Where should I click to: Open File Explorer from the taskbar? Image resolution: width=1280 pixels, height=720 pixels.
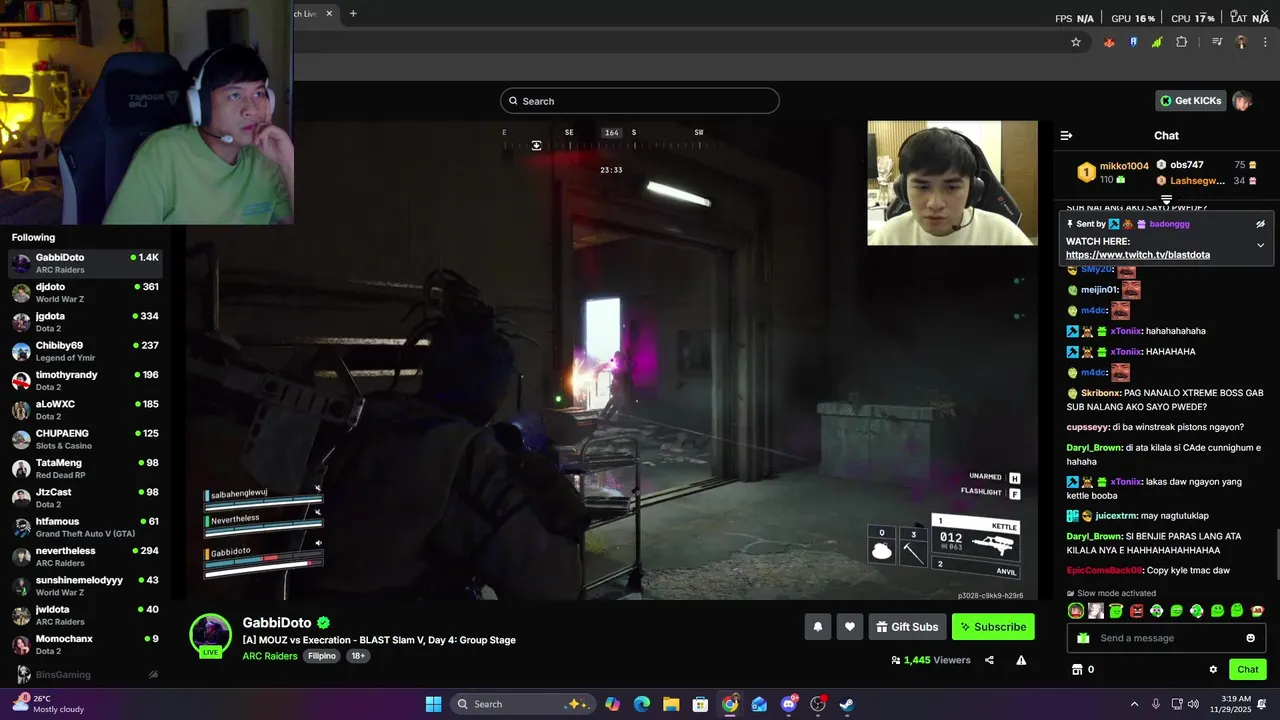[671, 704]
